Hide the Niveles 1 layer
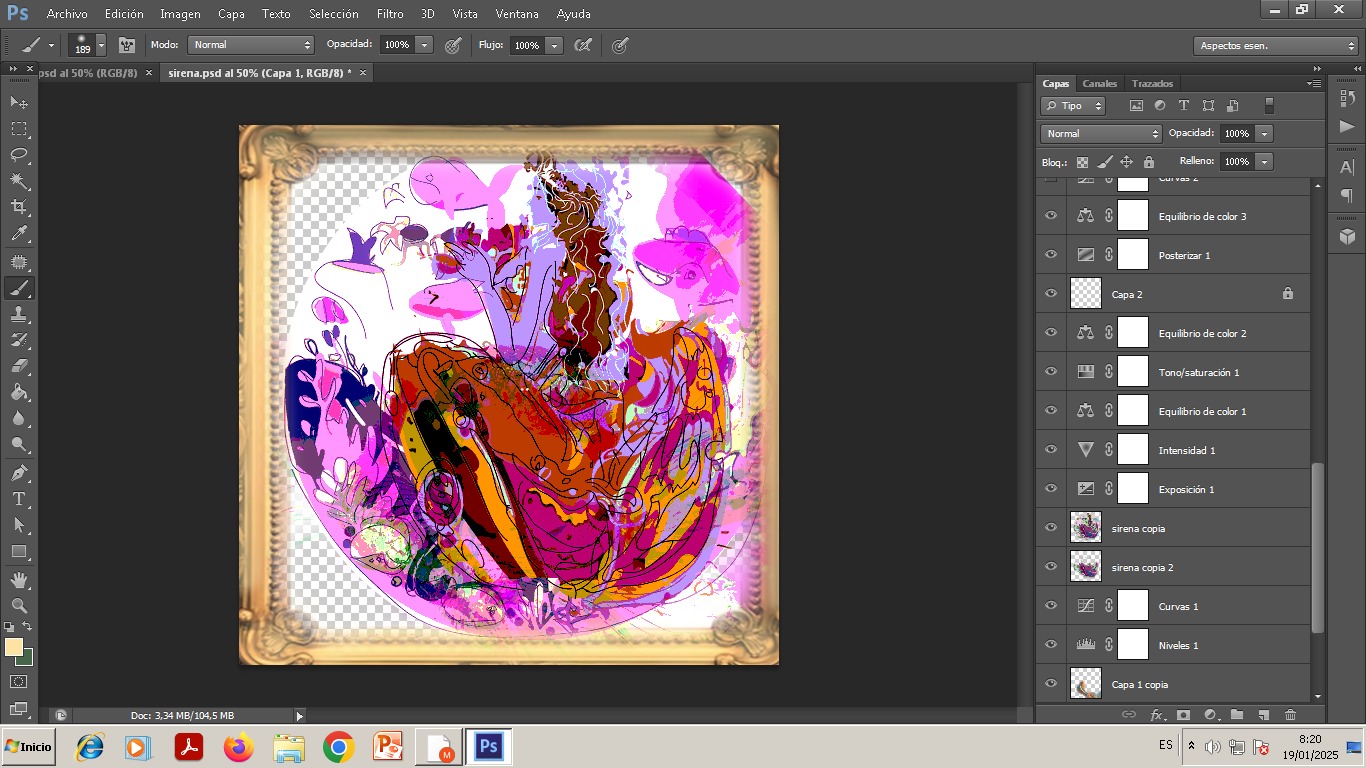Viewport: 1366px width, 768px height. tap(1051, 645)
